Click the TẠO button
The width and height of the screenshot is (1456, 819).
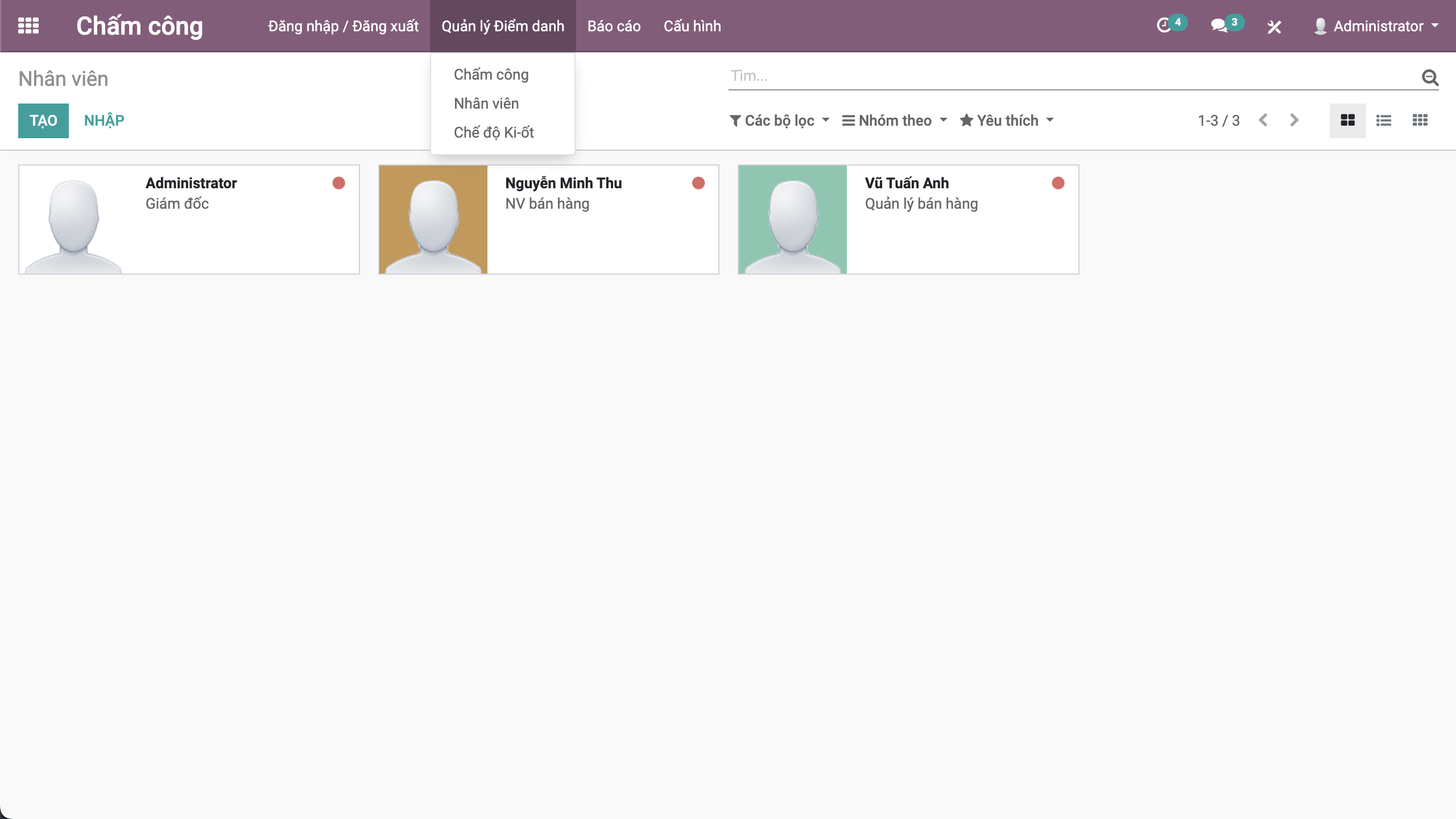click(43, 121)
